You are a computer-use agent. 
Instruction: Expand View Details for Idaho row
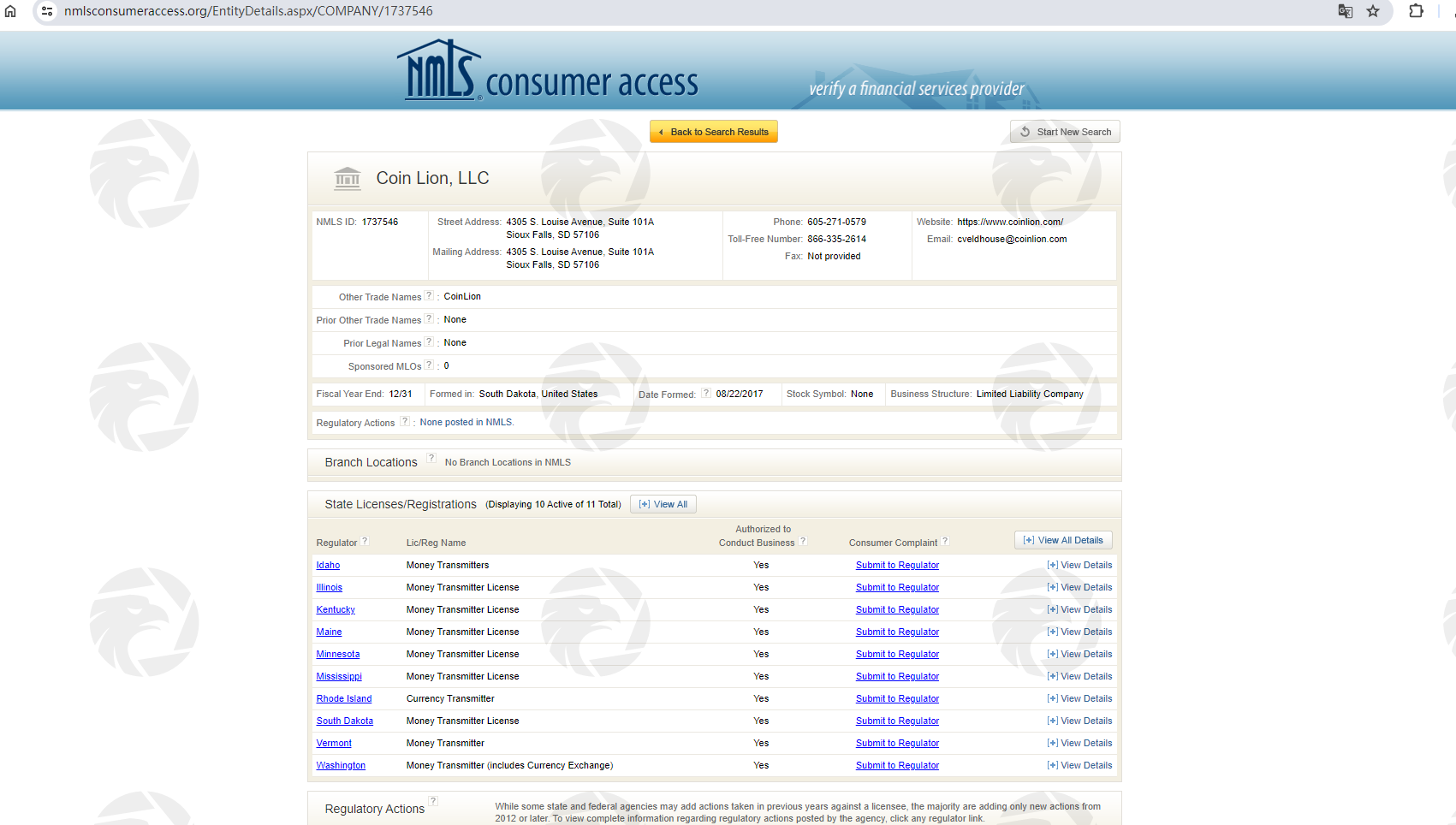1079,565
